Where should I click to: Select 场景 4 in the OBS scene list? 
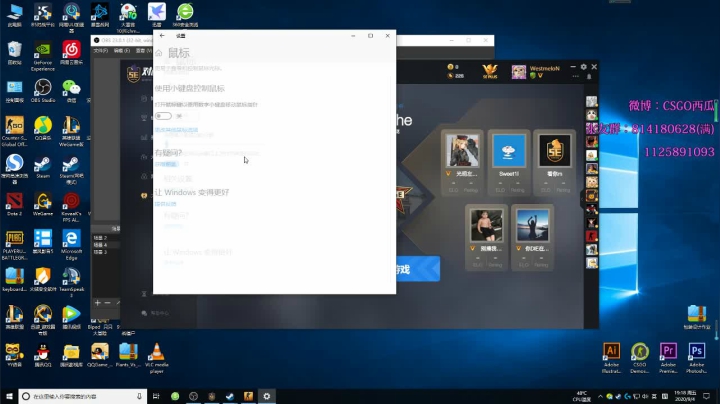(x=100, y=245)
